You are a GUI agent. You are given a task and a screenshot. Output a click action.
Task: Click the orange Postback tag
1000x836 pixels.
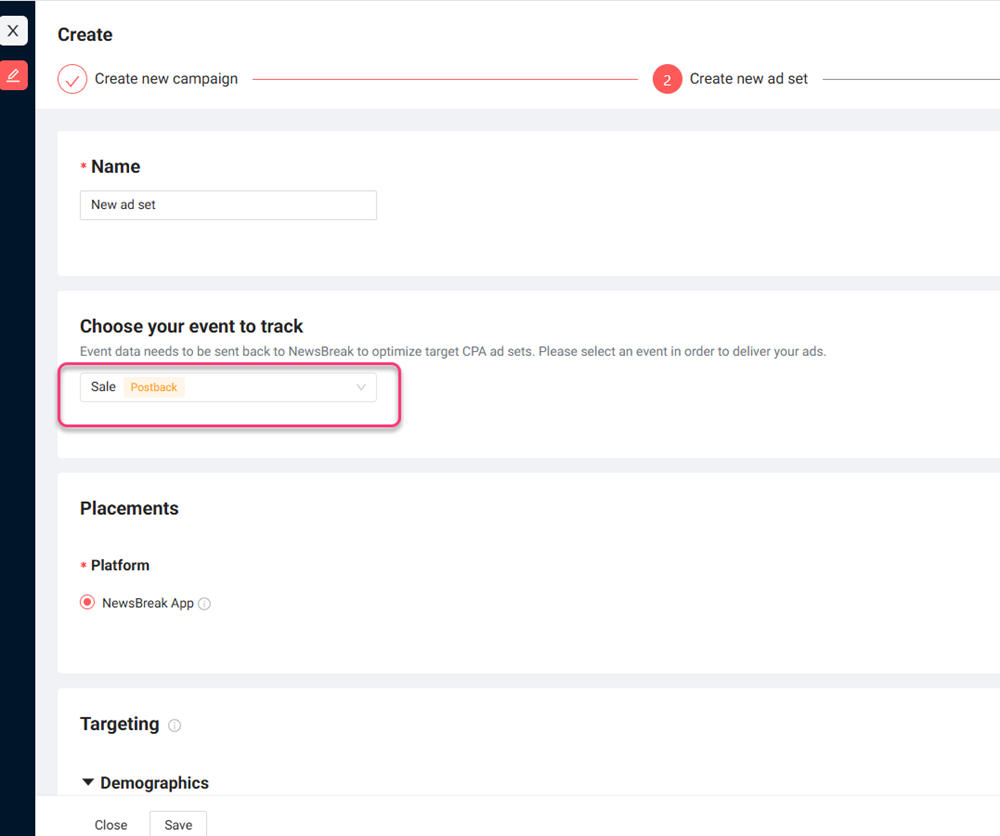coord(154,388)
